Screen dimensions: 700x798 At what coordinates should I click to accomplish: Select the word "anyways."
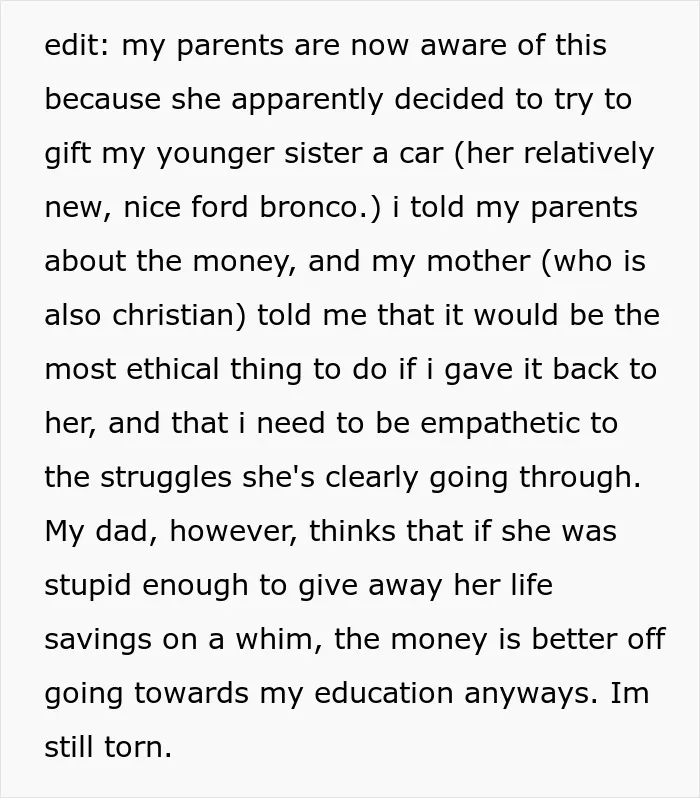[x=531, y=695]
